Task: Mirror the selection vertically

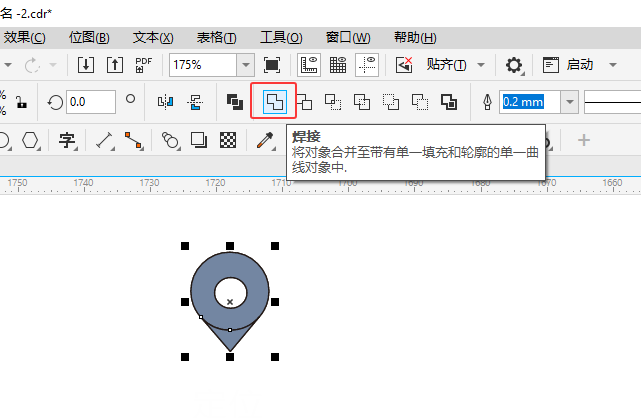Action: pyautogui.click(x=195, y=102)
